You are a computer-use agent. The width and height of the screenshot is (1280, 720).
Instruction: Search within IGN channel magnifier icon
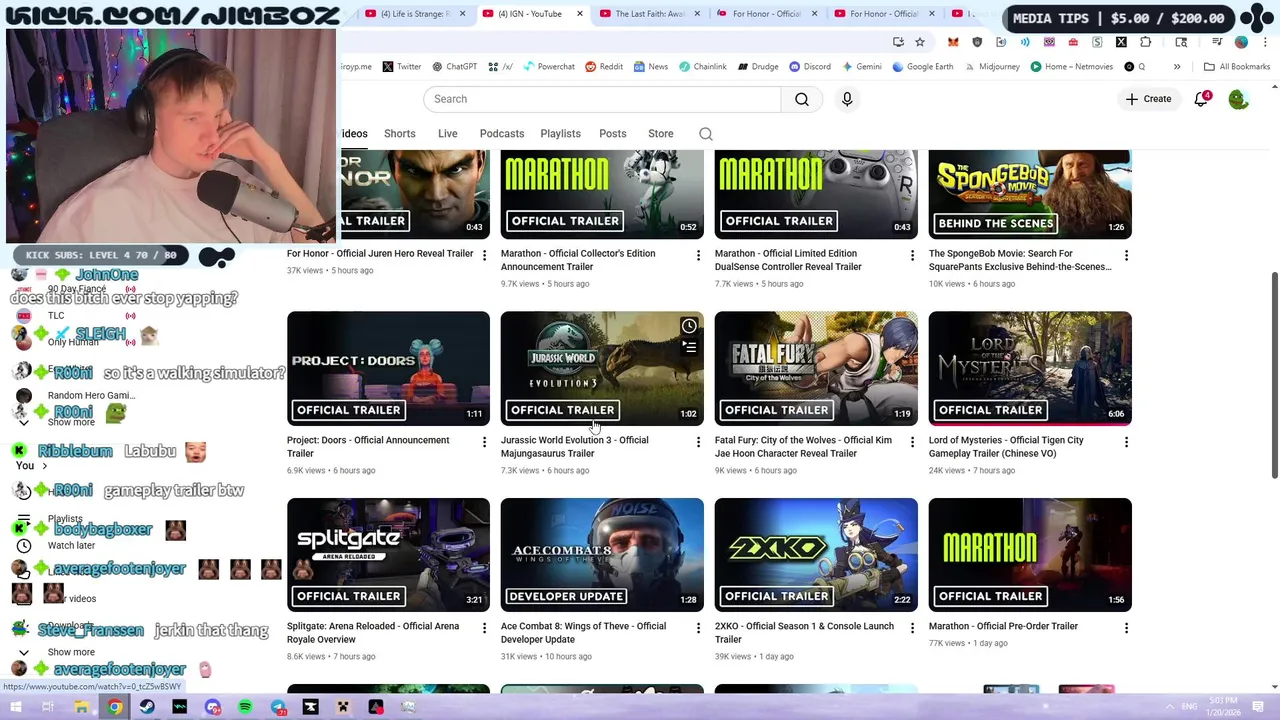(706, 134)
